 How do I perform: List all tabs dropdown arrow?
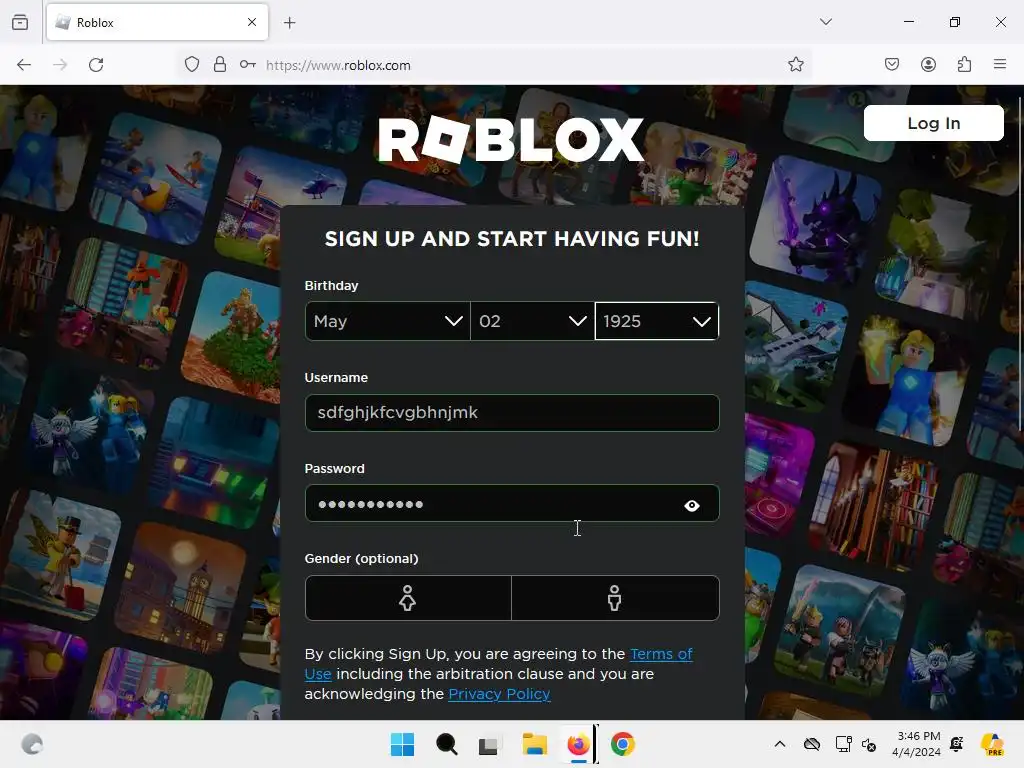tap(826, 22)
